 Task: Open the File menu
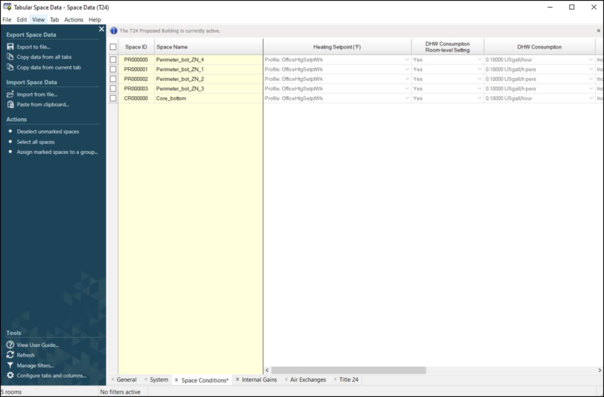pyautogui.click(x=7, y=20)
